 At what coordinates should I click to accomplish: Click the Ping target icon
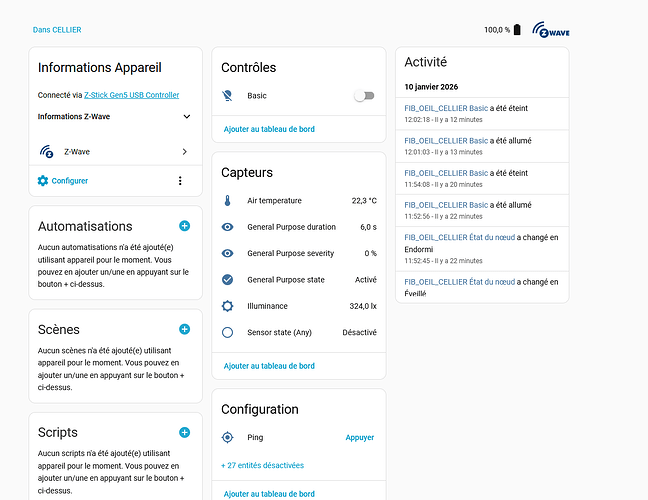click(227, 437)
